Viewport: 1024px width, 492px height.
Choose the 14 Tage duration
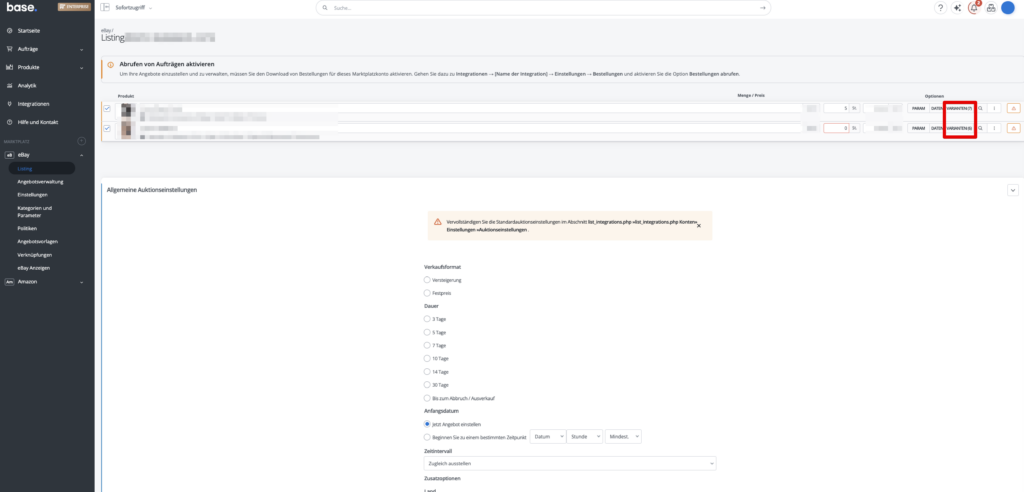tap(427, 371)
